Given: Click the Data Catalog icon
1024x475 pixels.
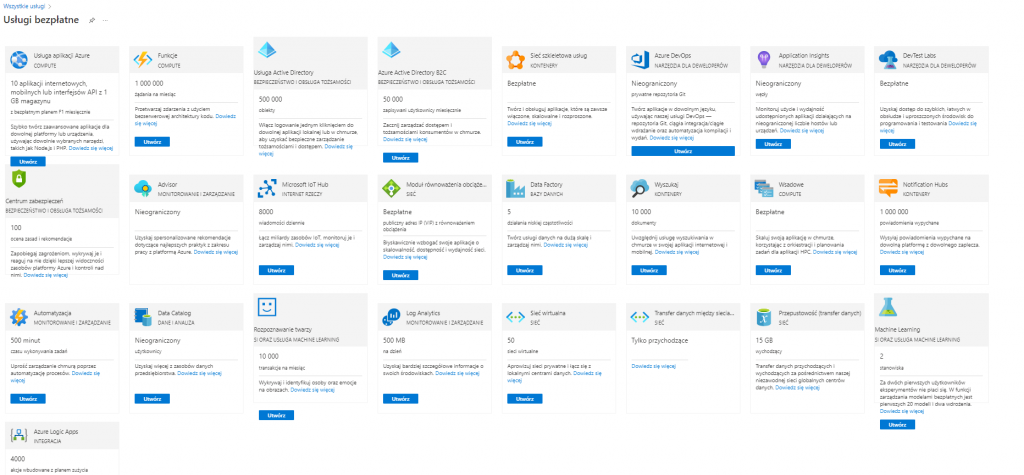Looking at the screenshot, I should [142, 318].
